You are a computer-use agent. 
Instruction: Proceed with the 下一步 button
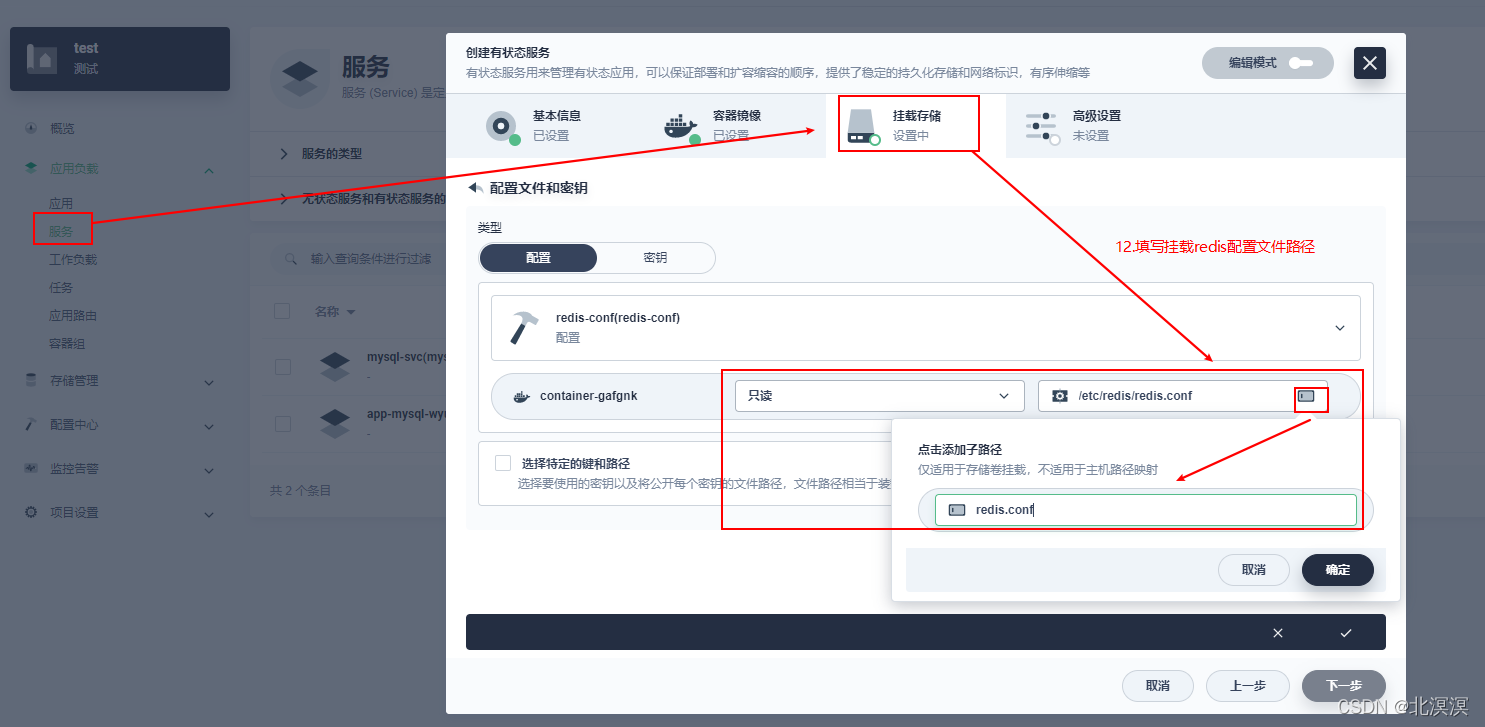[x=1344, y=686]
